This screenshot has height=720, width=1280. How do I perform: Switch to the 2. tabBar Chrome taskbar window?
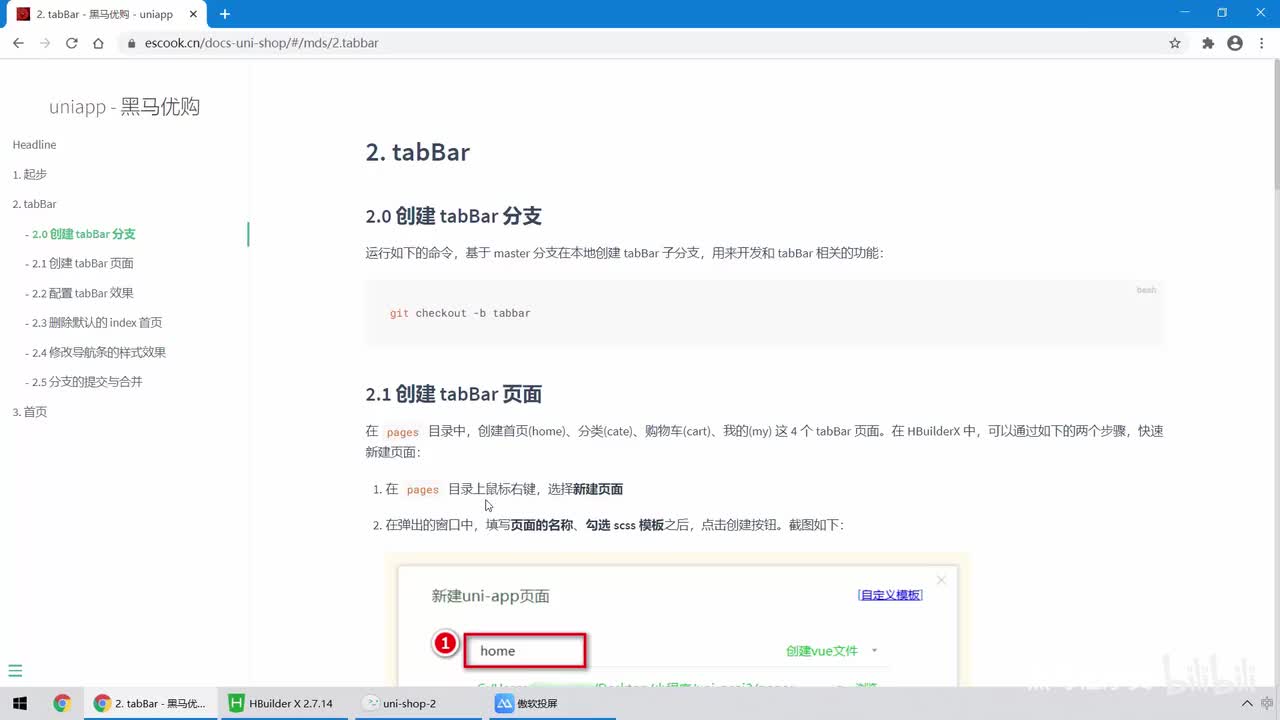point(150,703)
